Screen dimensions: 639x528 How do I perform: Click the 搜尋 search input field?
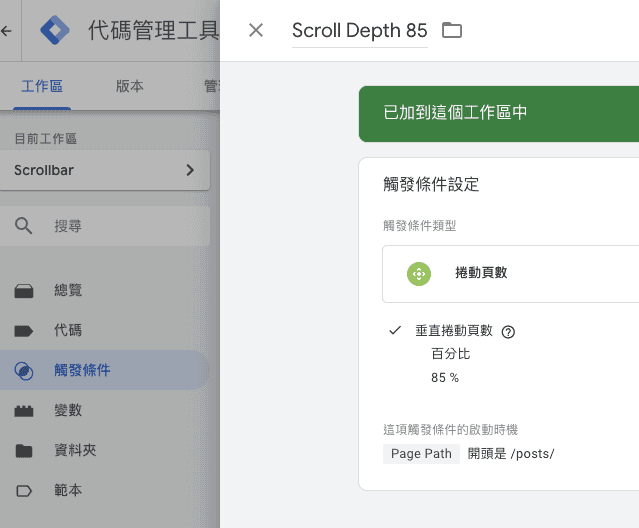(x=120, y=226)
